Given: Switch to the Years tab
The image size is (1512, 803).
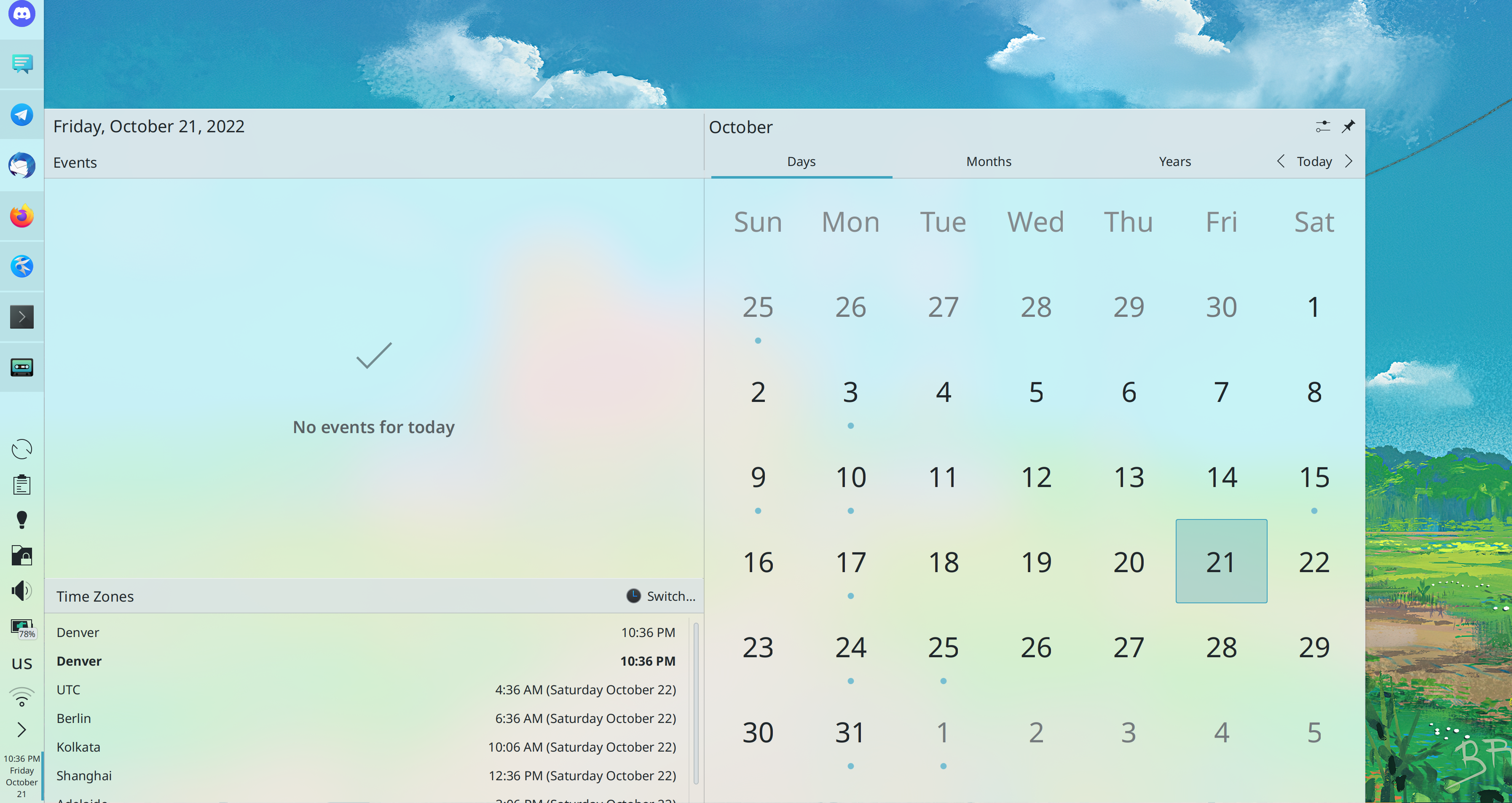Looking at the screenshot, I should point(1174,161).
